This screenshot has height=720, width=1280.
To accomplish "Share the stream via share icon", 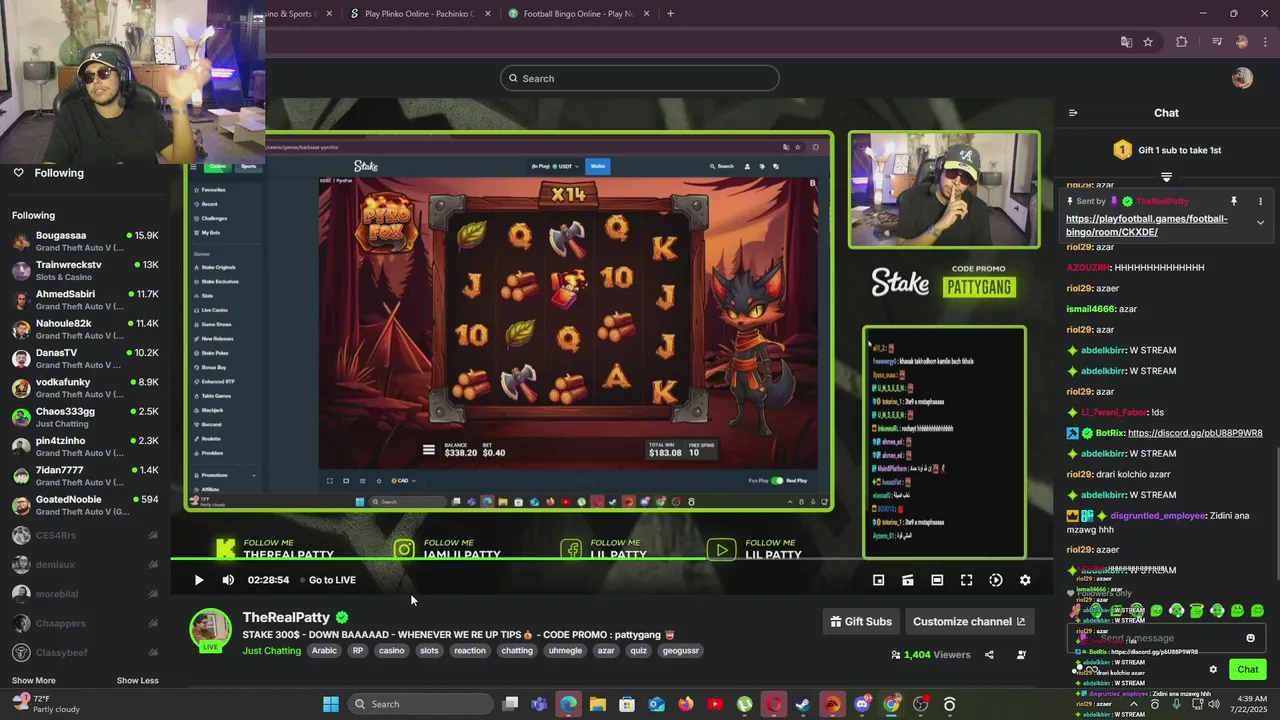I will pyautogui.click(x=989, y=655).
